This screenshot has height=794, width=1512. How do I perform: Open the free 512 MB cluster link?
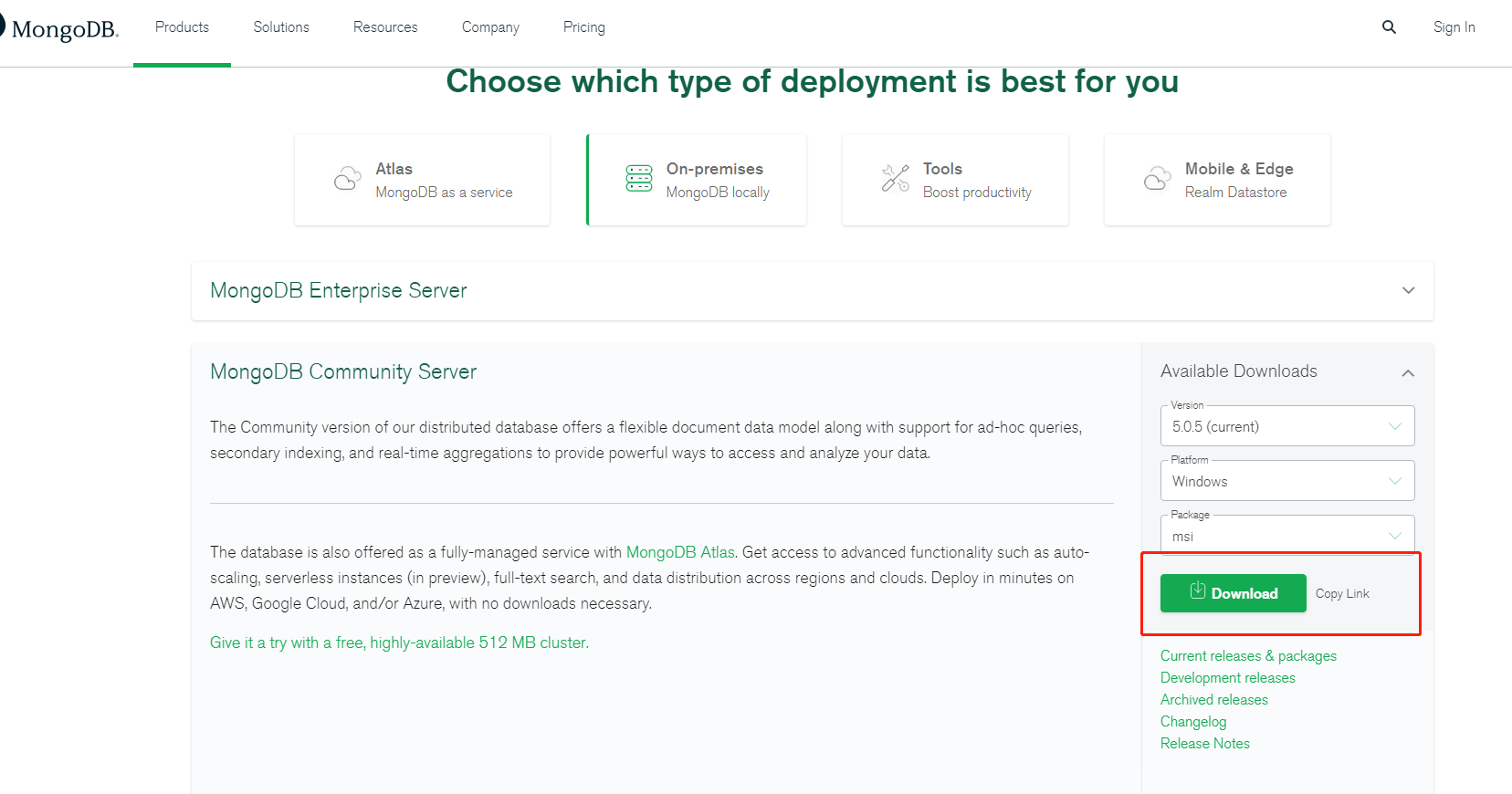399,643
